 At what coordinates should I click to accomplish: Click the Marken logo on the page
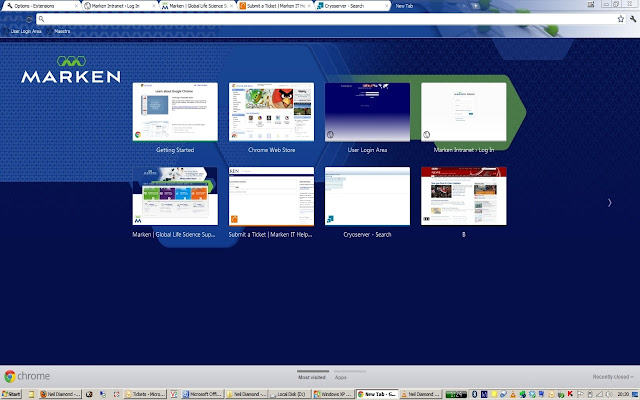tap(71, 69)
